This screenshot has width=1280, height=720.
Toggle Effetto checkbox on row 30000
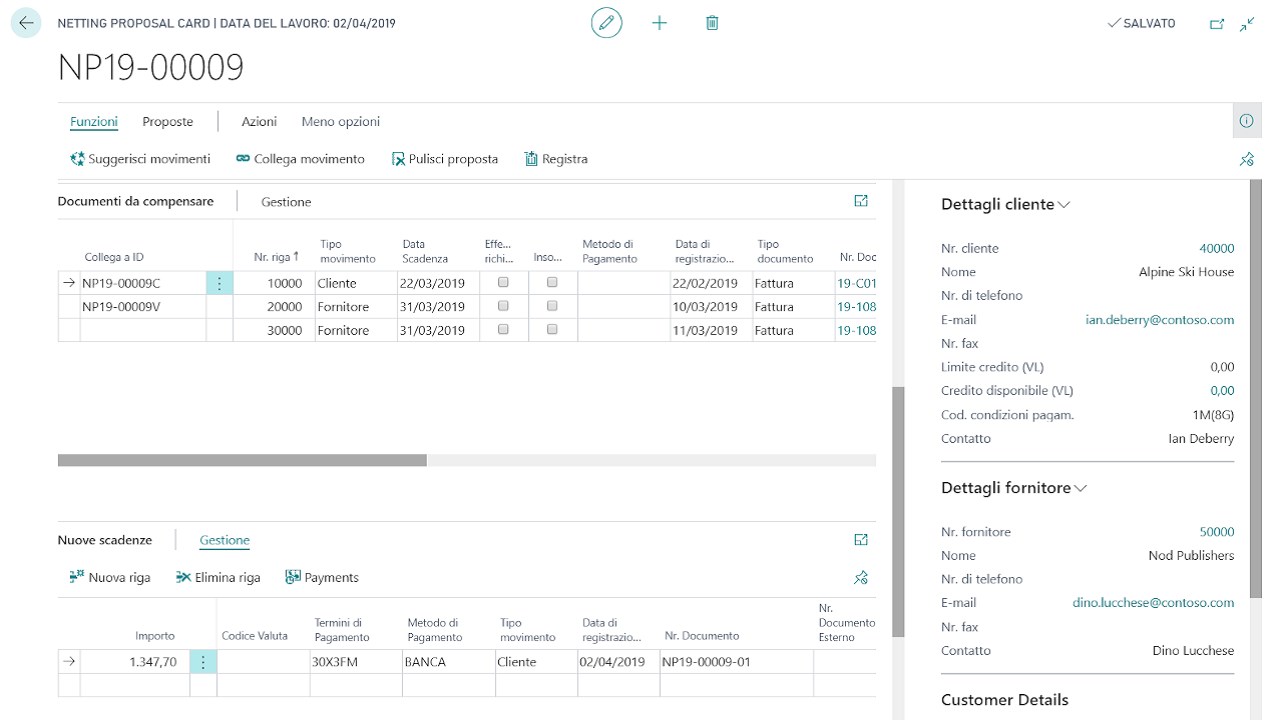tap(503, 330)
